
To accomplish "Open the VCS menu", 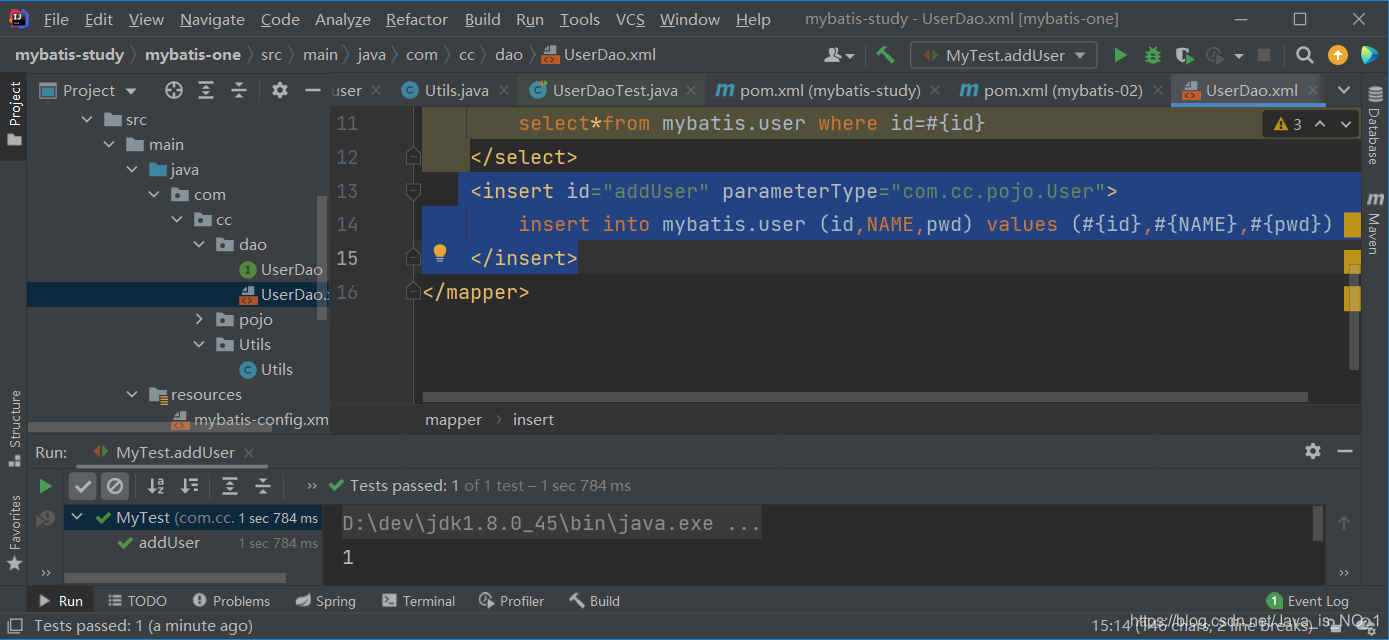I will pos(630,20).
